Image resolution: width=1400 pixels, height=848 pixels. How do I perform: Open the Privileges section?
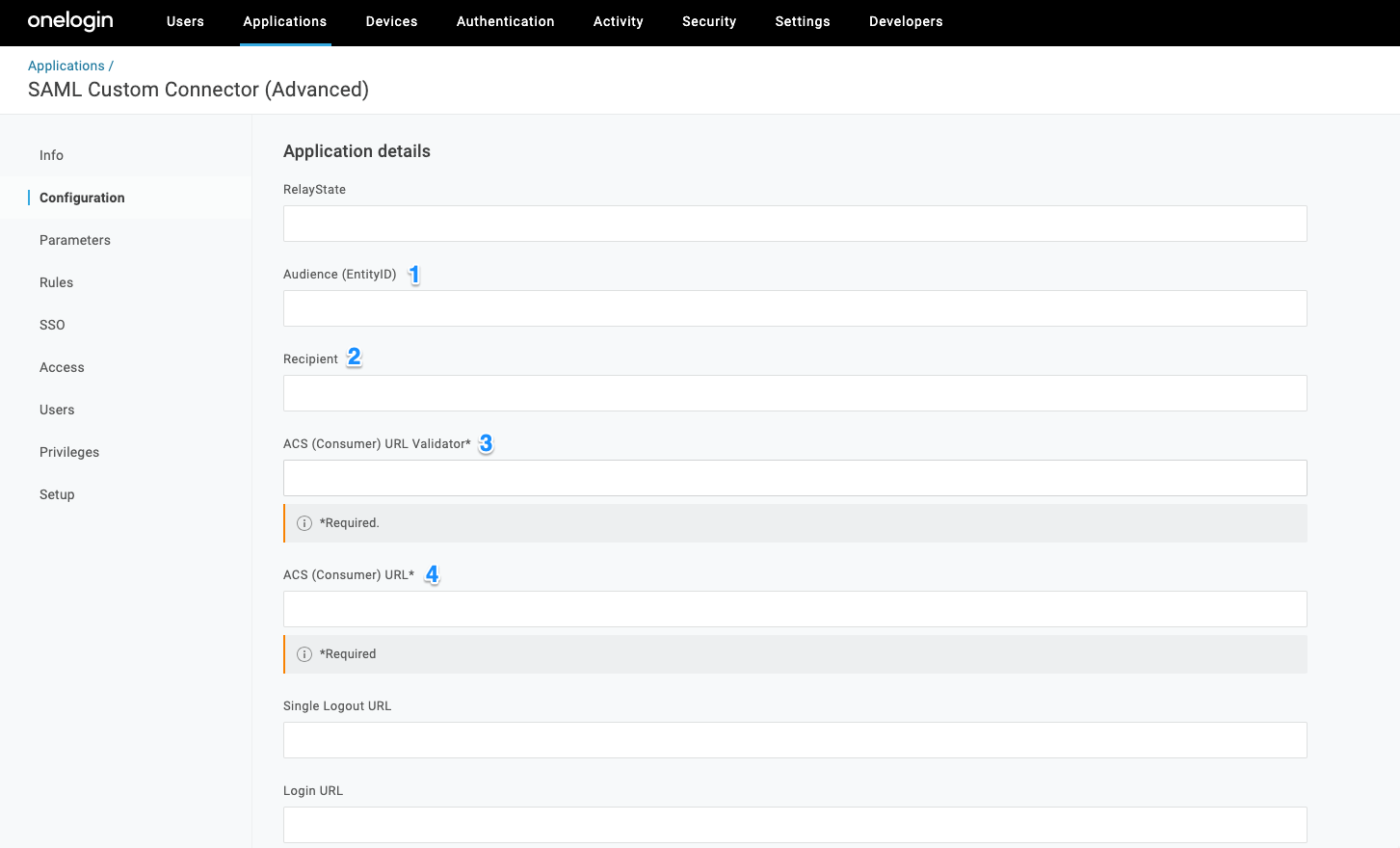point(68,452)
